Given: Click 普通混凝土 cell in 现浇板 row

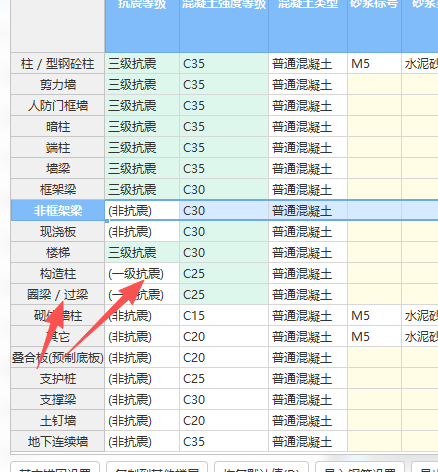Looking at the screenshot, I should [x=308, y=231].
